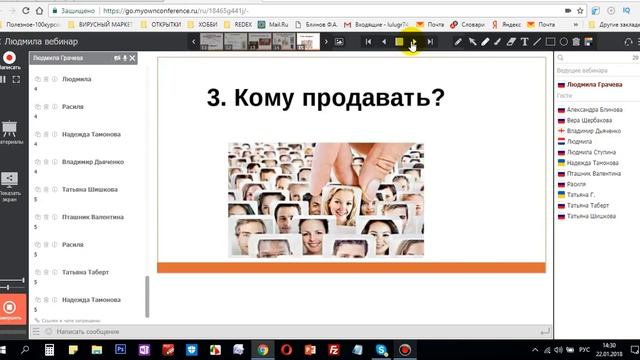This screenshot has width=640, height=360.
Task: Select Александра Блинова in guest list
Action: 594,110
